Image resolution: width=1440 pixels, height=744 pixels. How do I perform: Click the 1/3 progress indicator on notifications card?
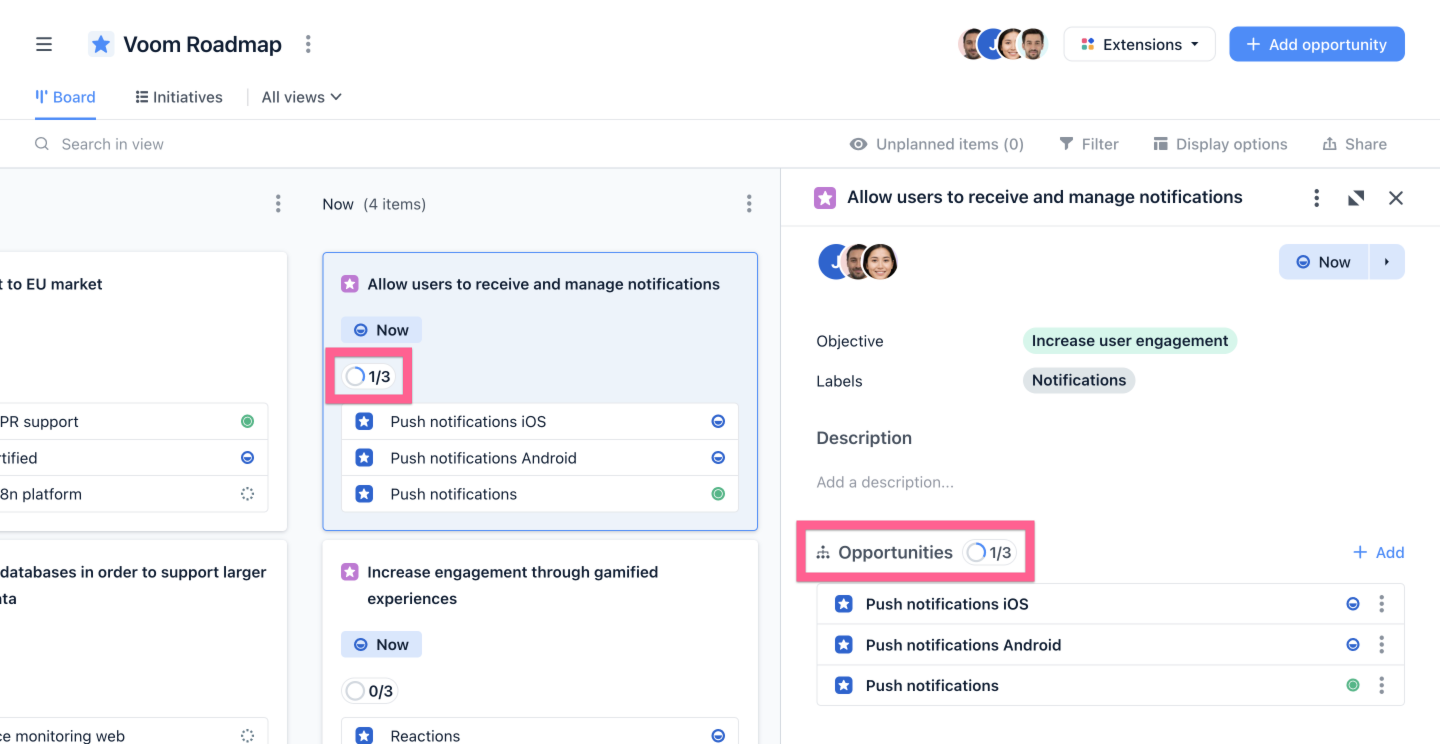(x=368, y=377)
